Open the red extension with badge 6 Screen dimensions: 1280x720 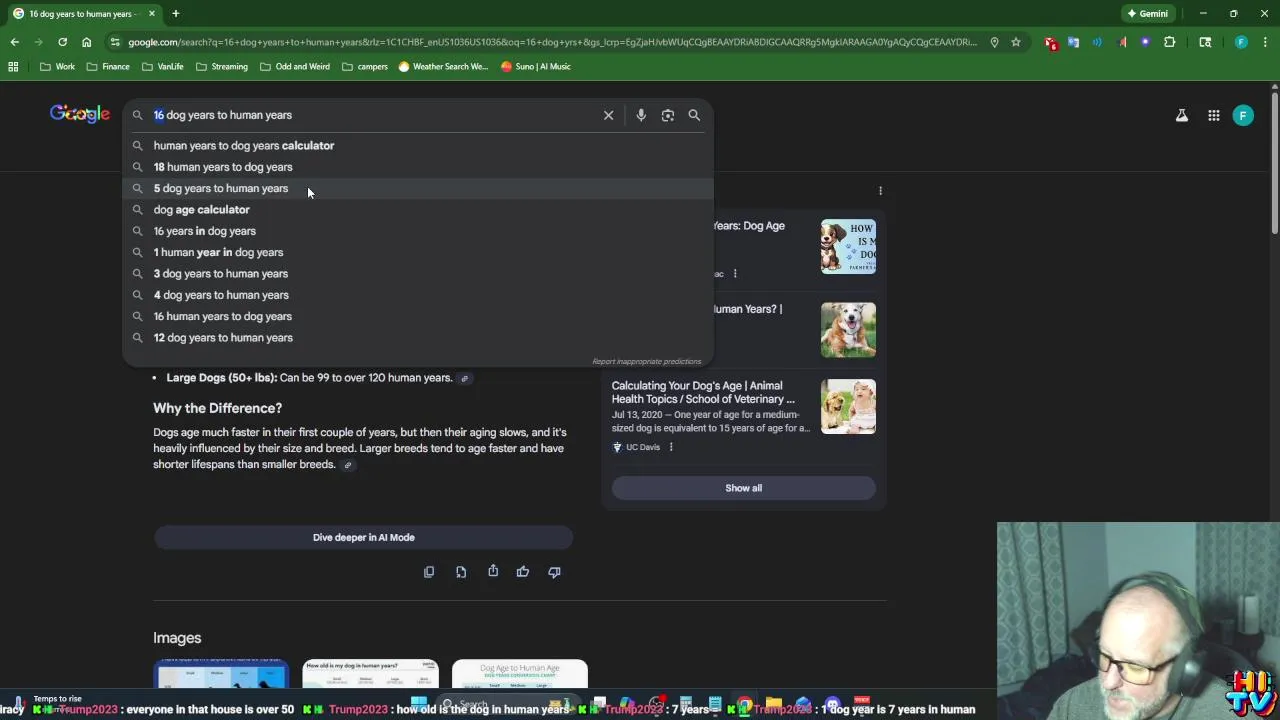pos(1050,42)
